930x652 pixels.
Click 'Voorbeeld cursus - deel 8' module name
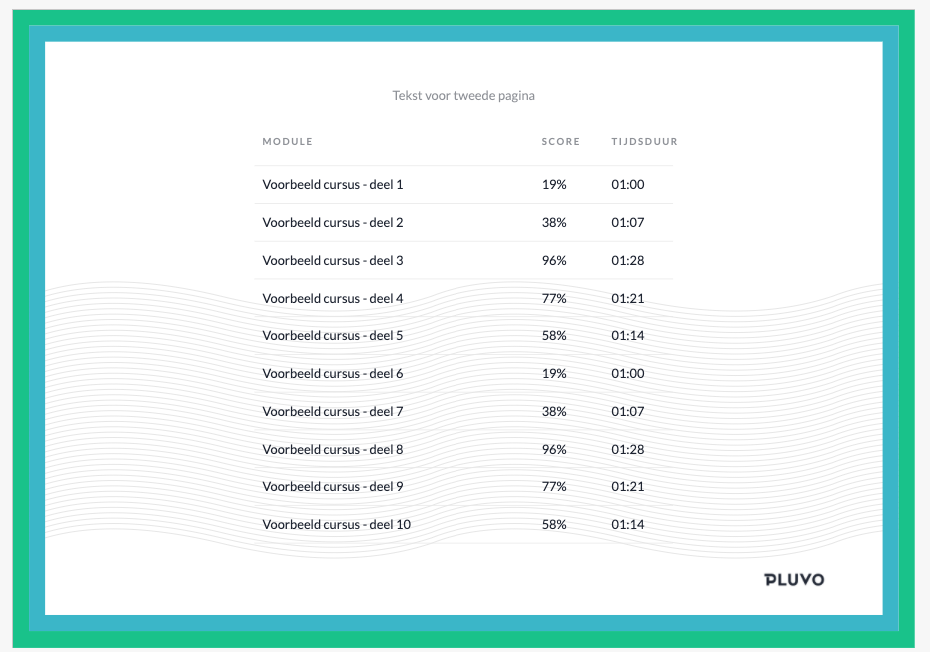pos(332,450)
